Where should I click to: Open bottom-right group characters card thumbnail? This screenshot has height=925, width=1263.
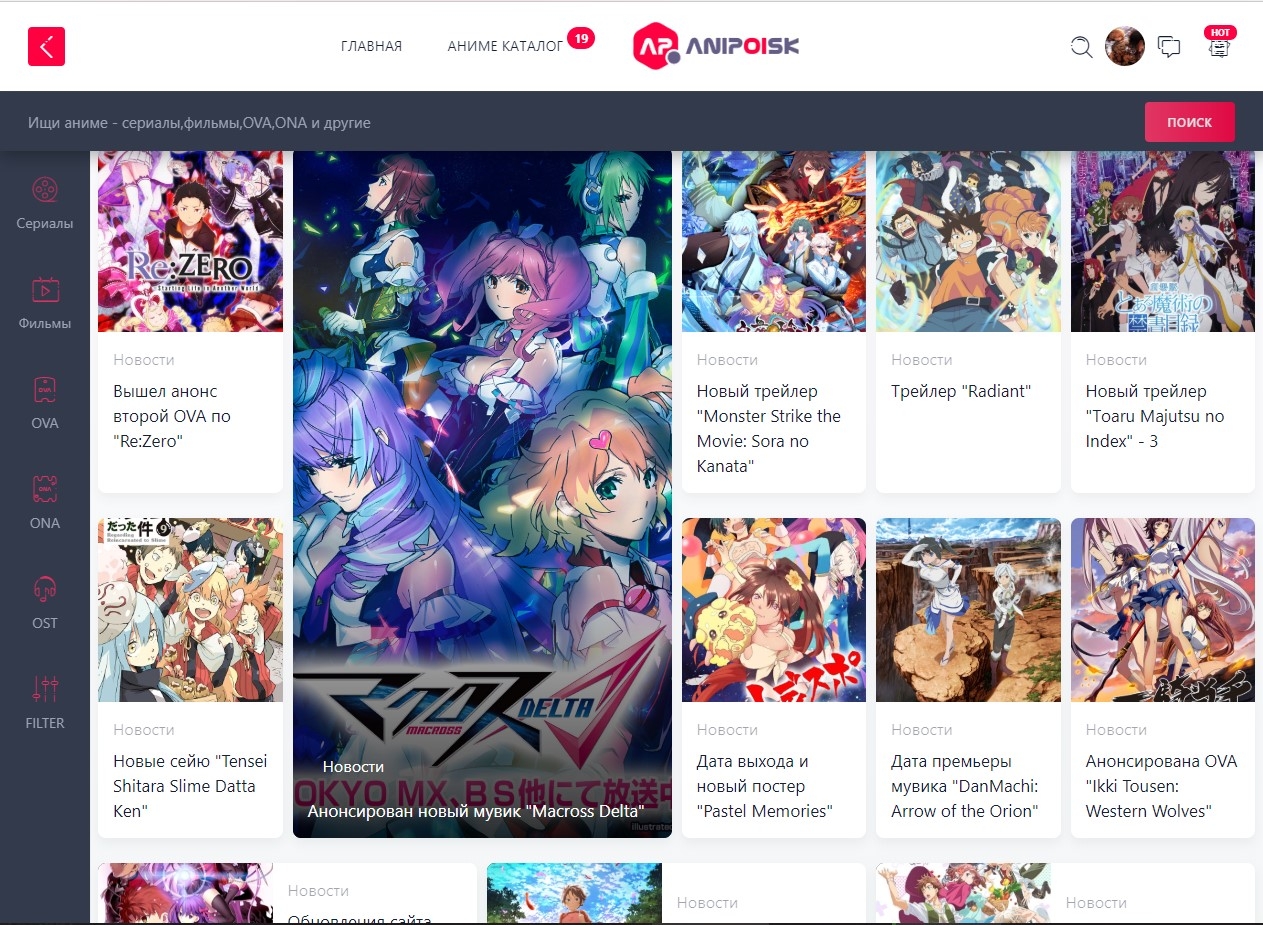point(963,893)
